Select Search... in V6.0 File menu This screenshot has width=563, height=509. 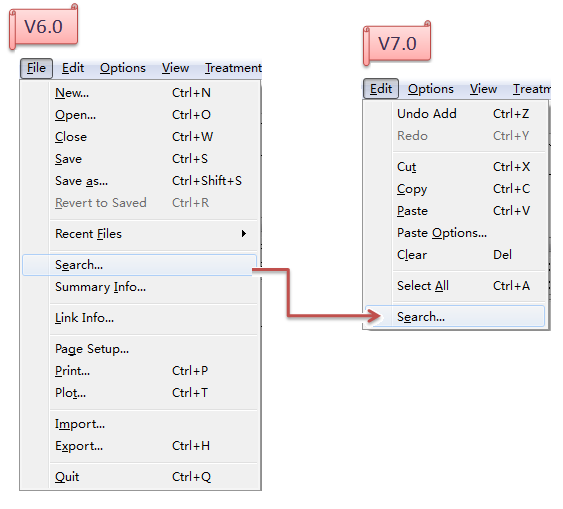pyautogui.click(x=140, y=265)
